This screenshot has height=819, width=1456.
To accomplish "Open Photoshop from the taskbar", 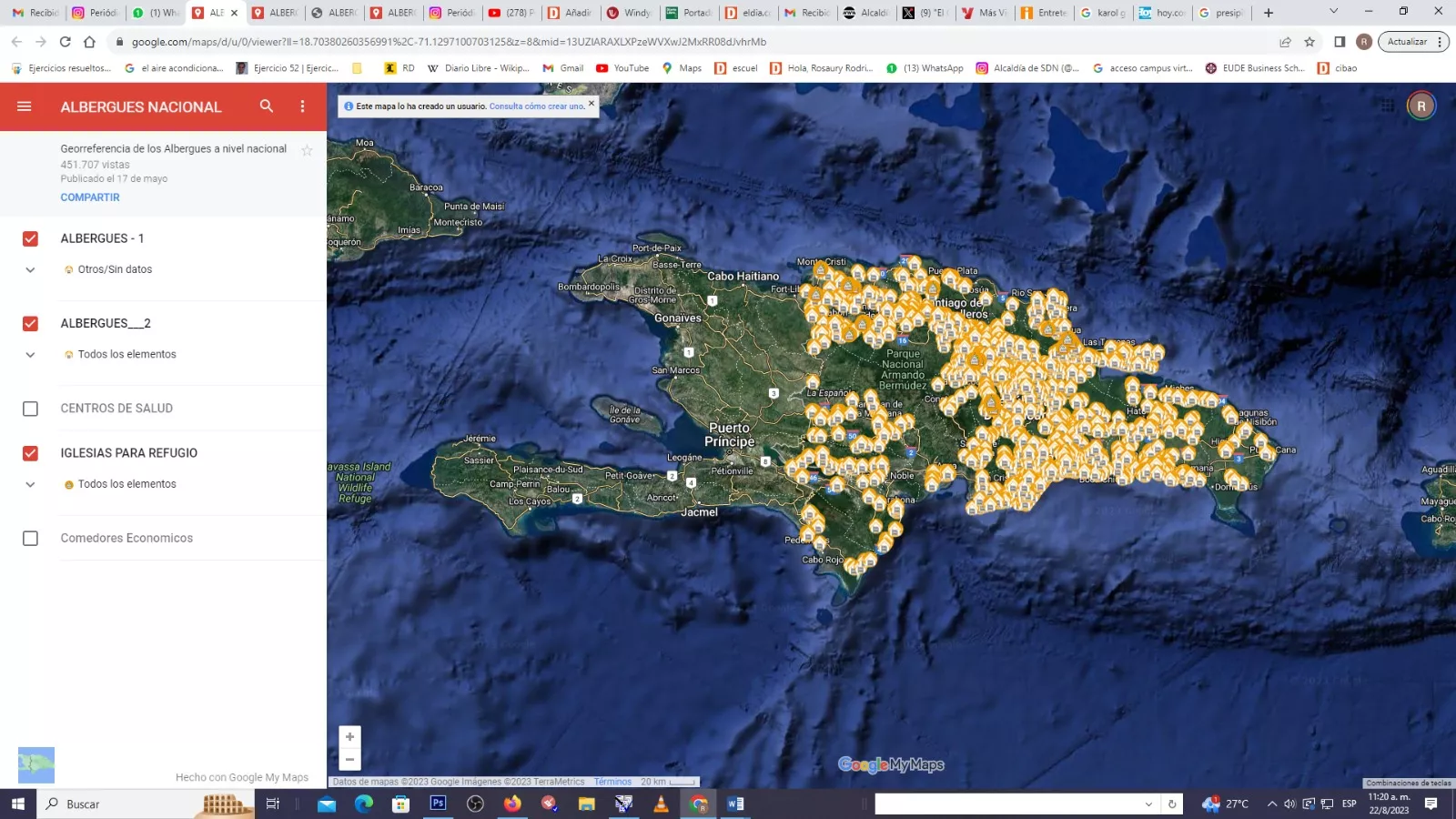I will click(x=438, y=804).
